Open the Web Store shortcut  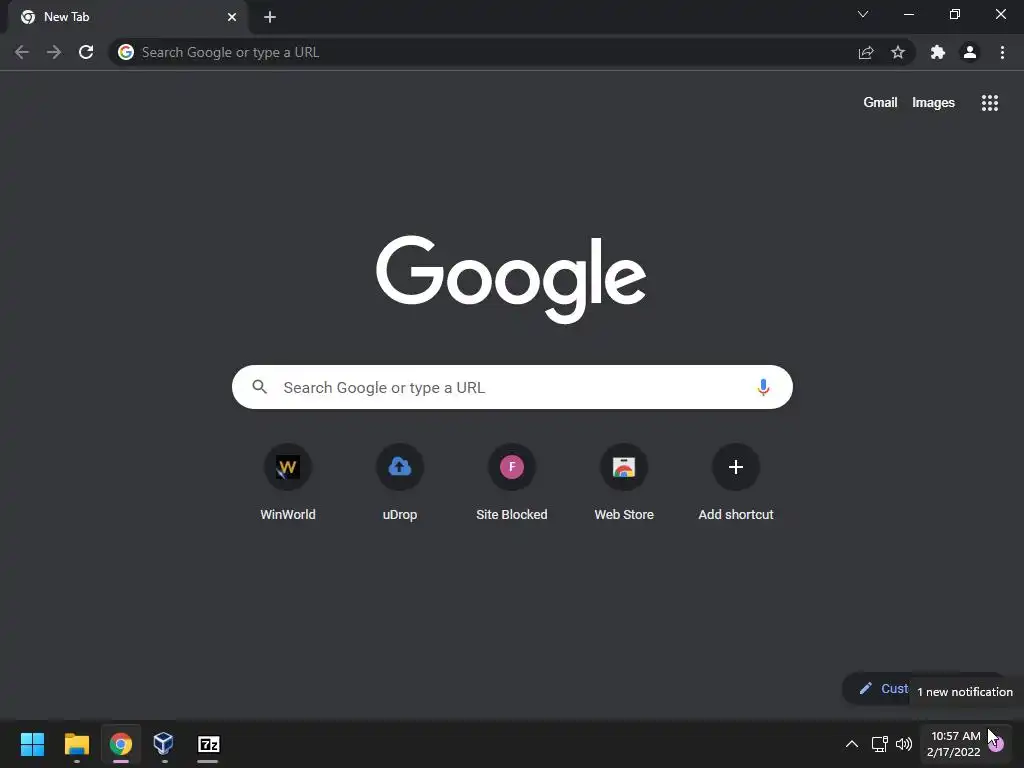pyautogui.click(x=624, y=482)
